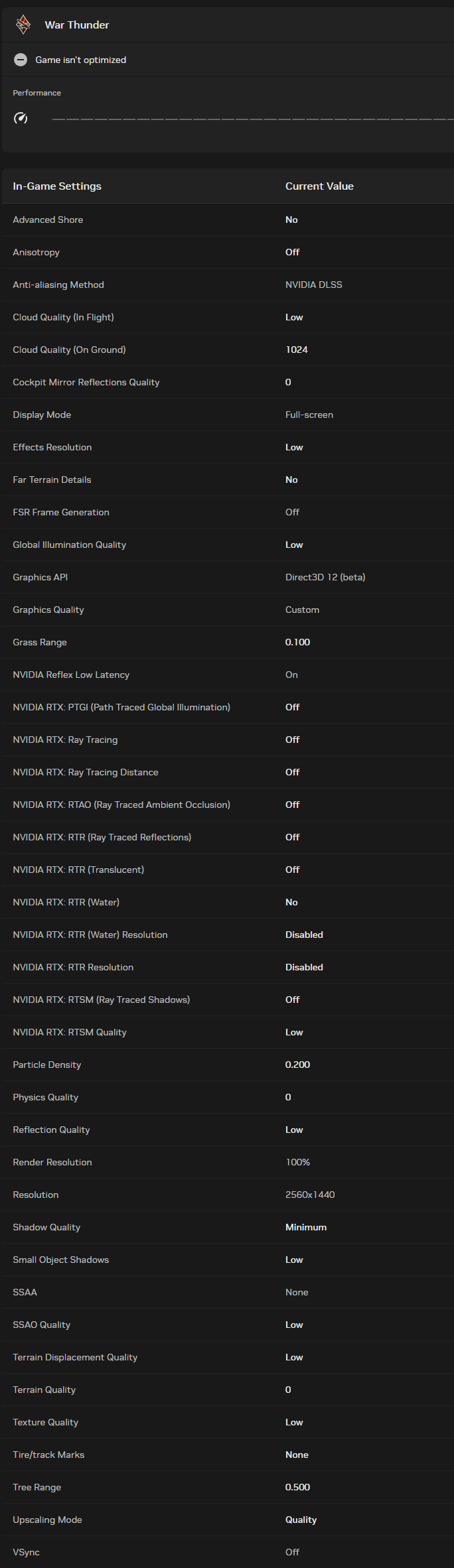This screenshot has height=1568, width=454.
Task: Click the Performance speedometer gauge icon
Action: [21, 118]
